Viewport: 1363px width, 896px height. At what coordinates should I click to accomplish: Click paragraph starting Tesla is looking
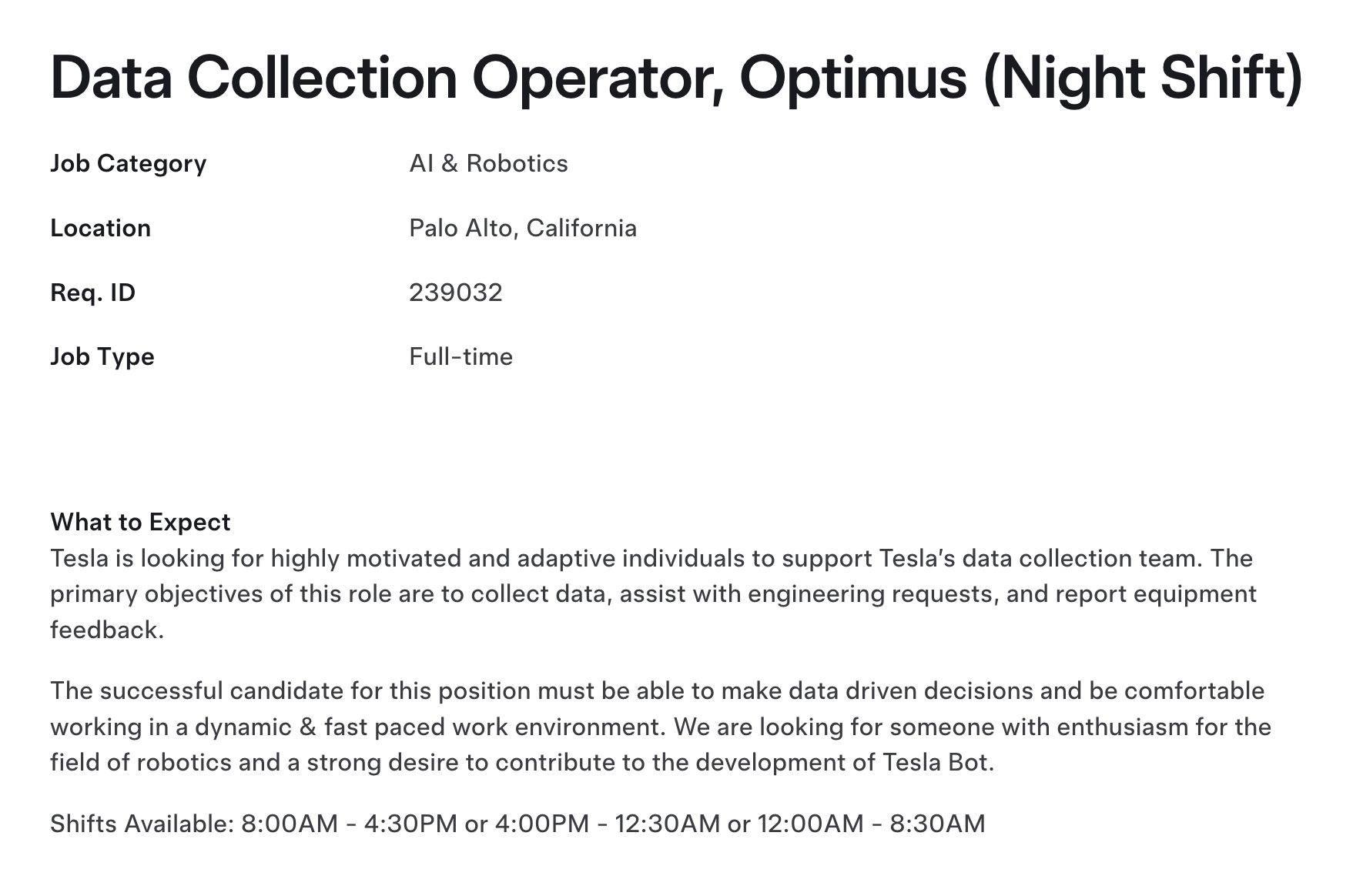653,593
